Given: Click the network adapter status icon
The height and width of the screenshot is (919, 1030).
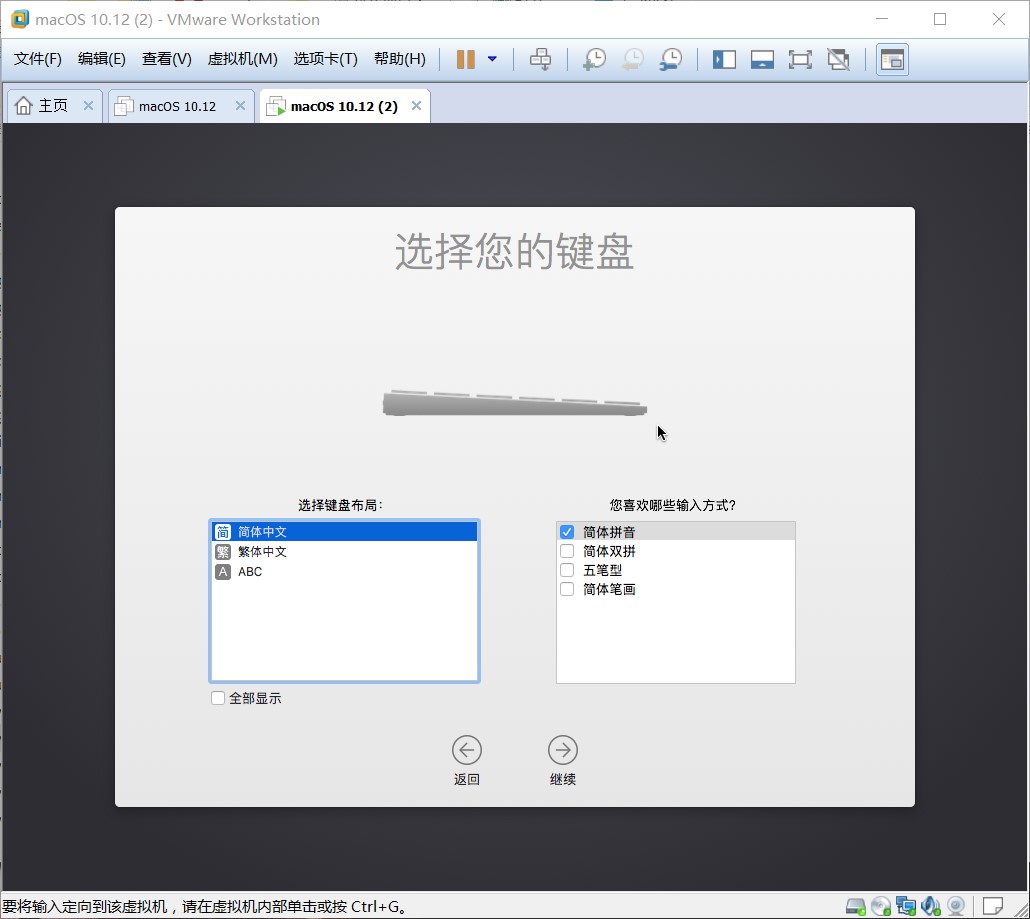Looking at the screenshot, I should pos(906,907).
